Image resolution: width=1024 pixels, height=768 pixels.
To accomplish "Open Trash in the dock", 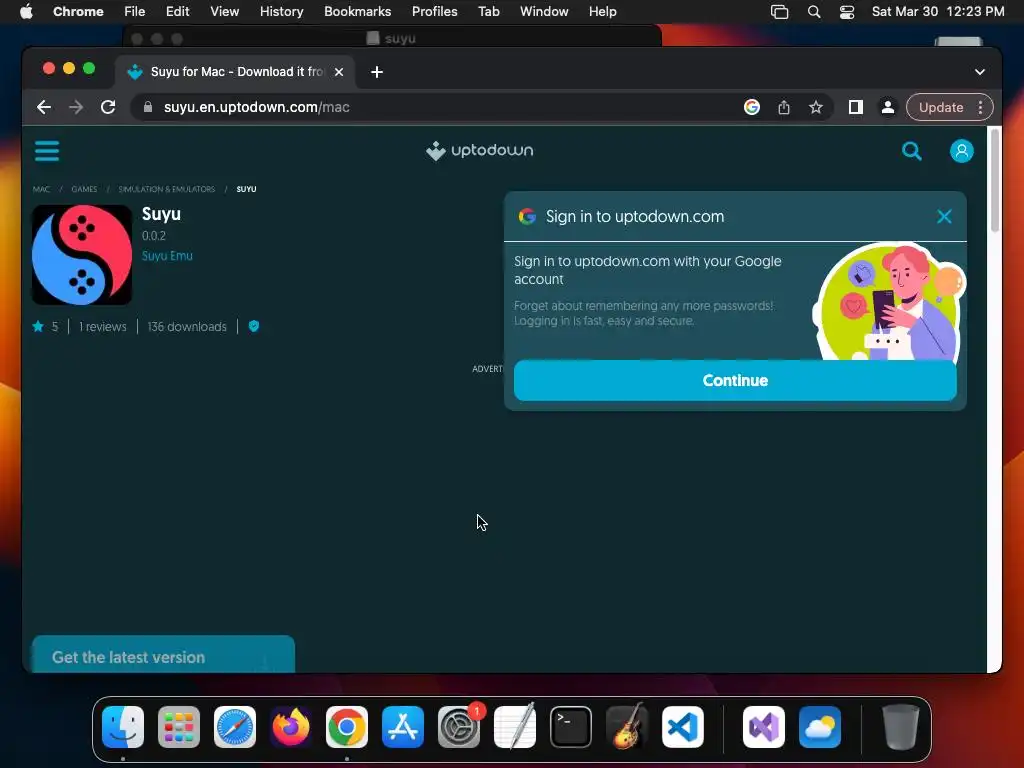I will pyautogui.click(x=901, y=727).
